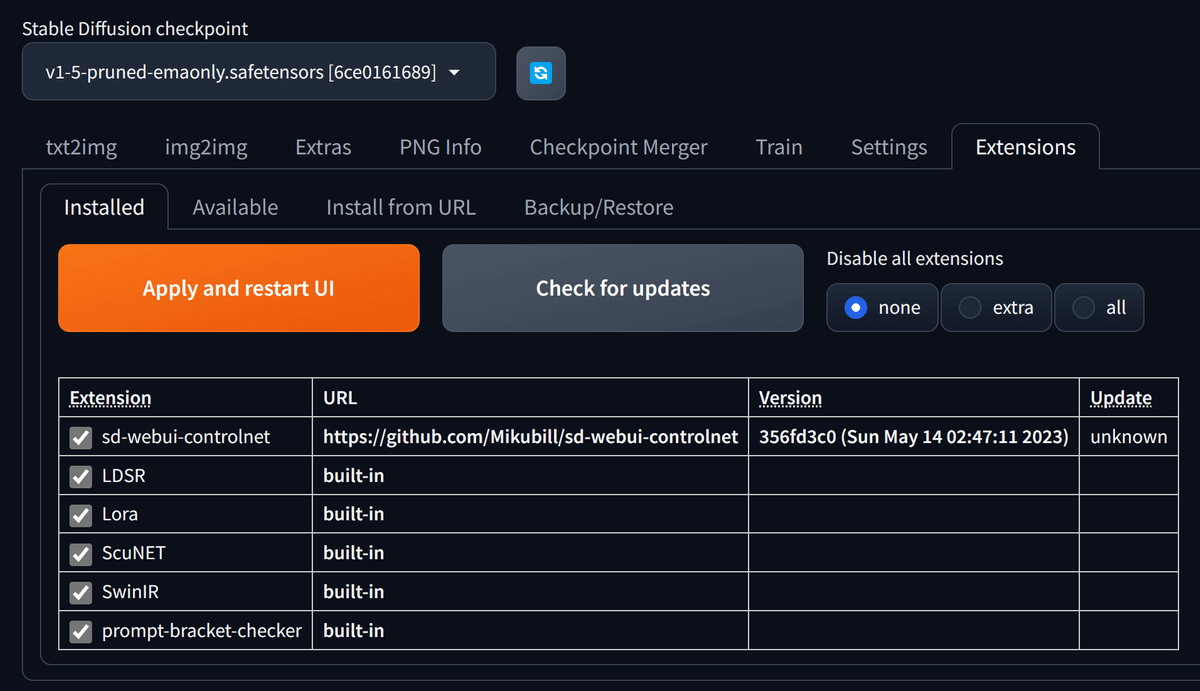Click the 356fd3c0 version cell

914,437
